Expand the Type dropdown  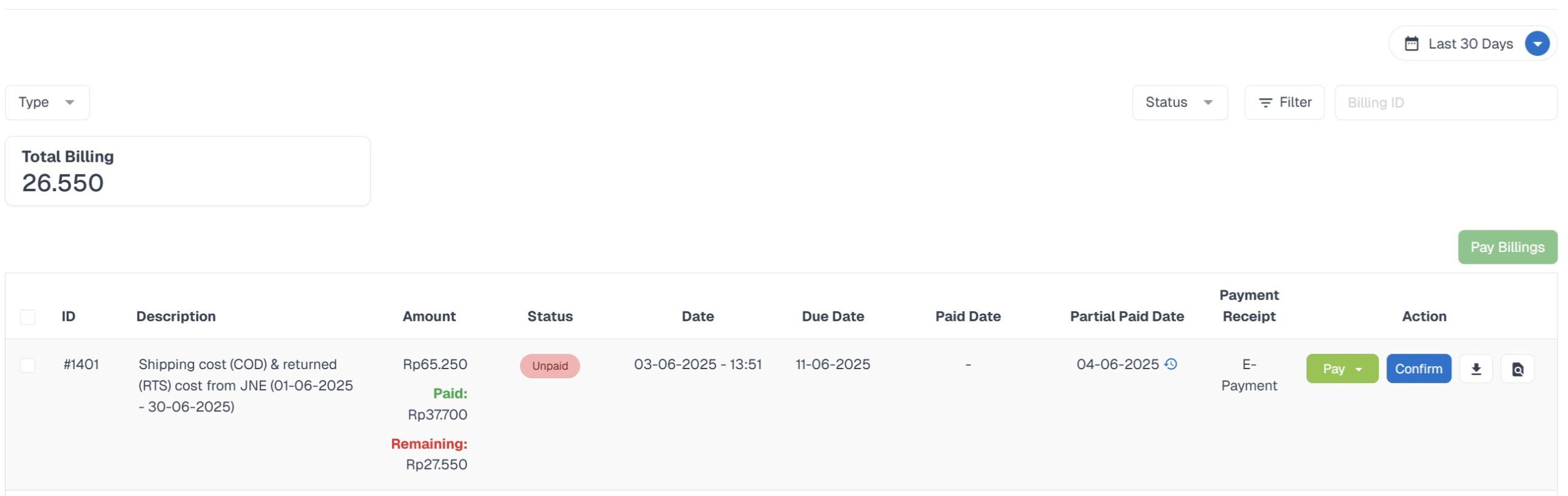(x=47, y=102)
